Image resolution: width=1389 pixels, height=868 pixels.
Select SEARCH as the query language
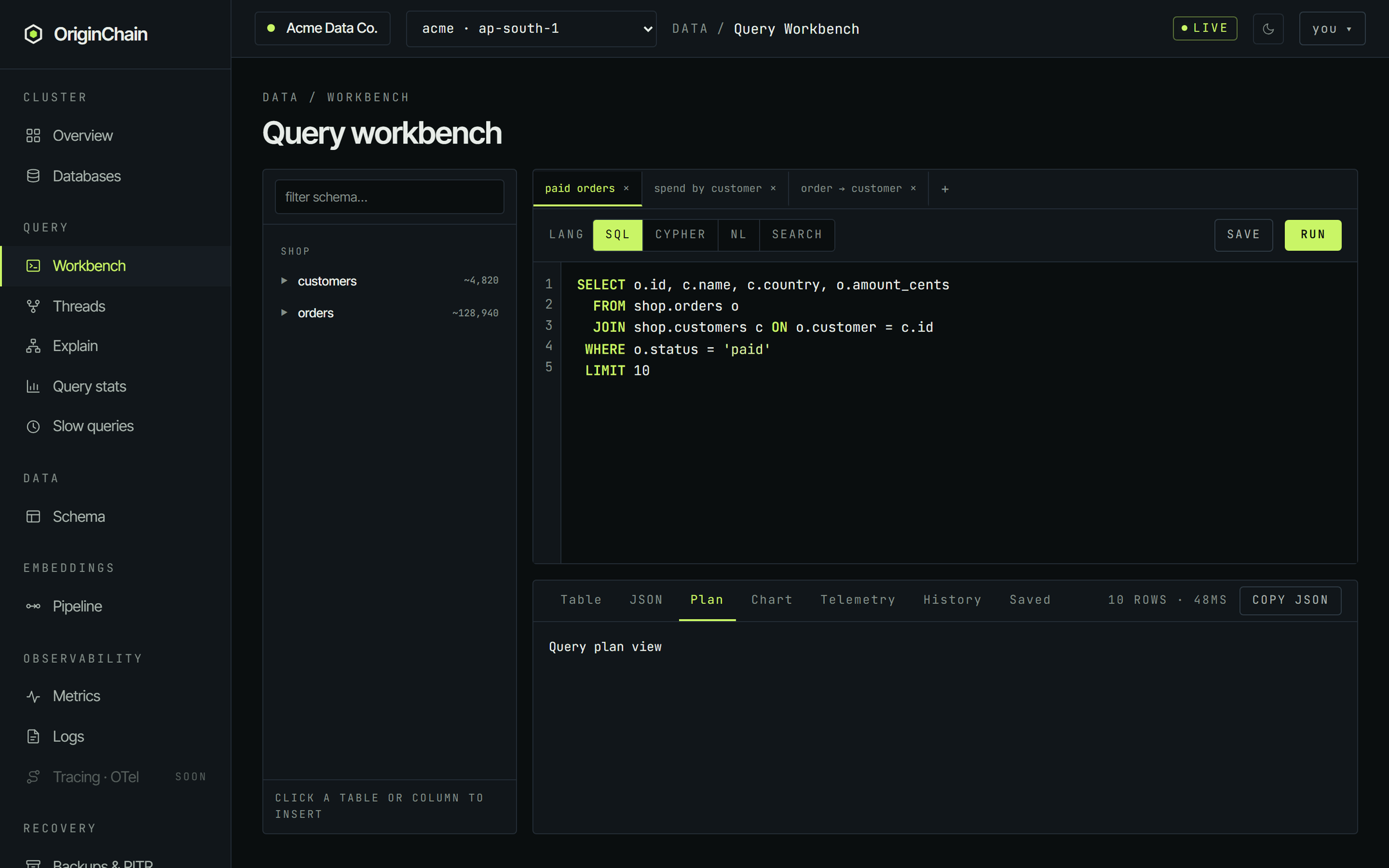click(797, 235)
